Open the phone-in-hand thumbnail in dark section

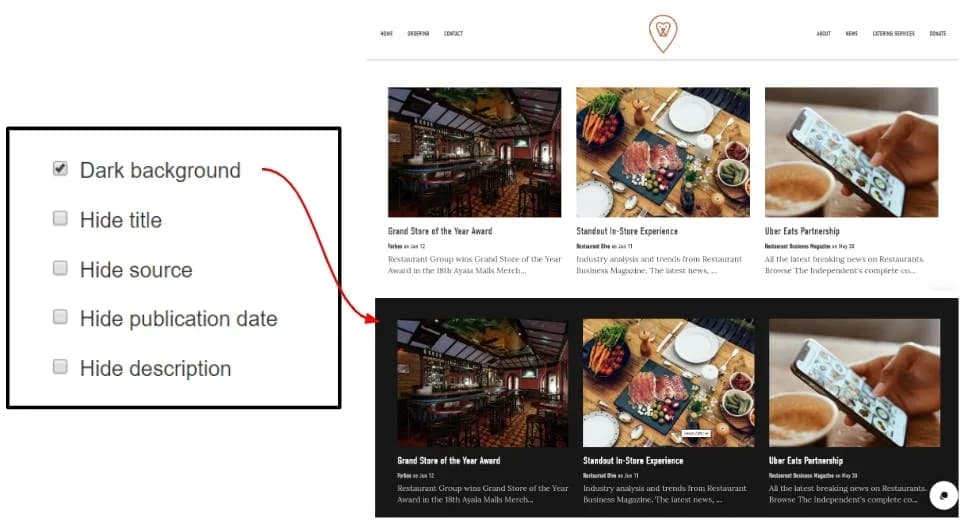click(855, 382)
